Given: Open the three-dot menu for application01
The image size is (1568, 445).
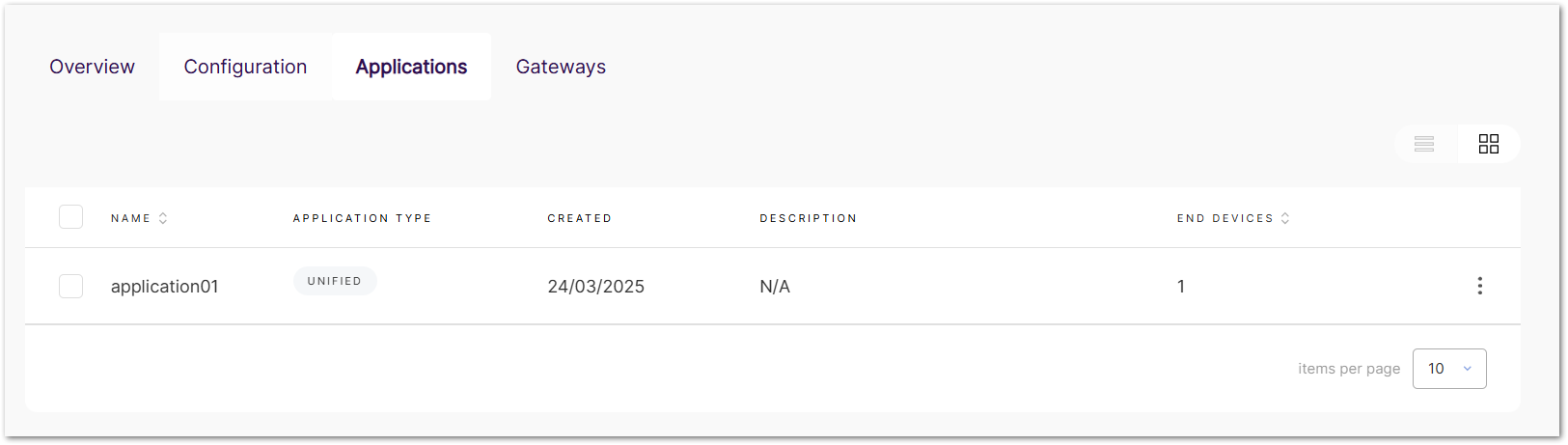Looking at the screenshot, I should (1479, 286).
